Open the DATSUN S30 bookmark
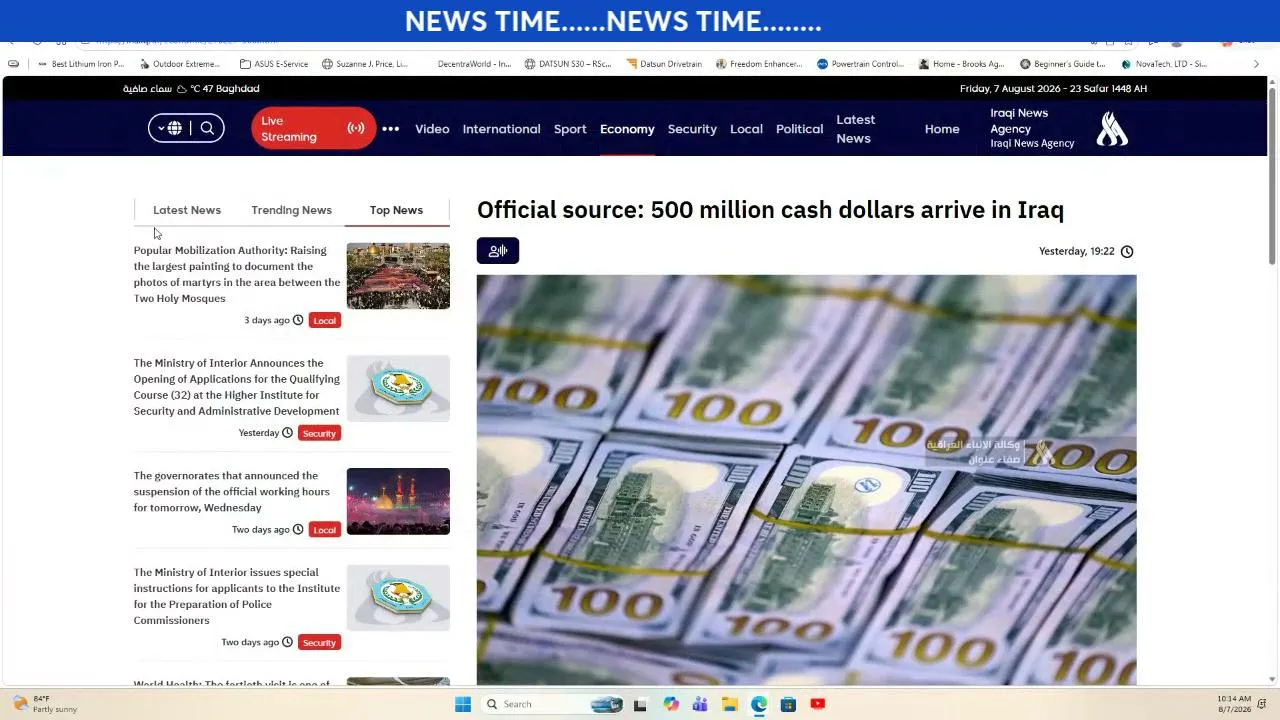The height and width of the screenshot is (720, 1280). point(568,64)
